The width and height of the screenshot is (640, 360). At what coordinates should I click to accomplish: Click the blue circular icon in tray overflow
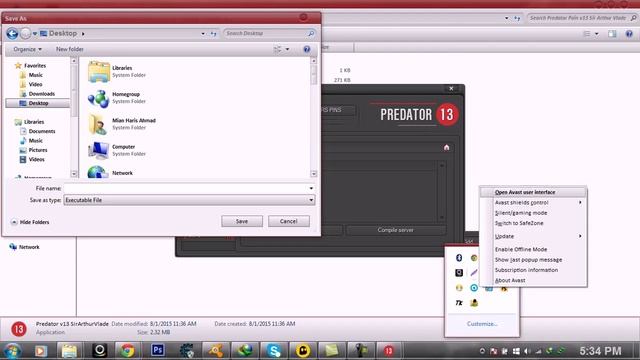474,288
